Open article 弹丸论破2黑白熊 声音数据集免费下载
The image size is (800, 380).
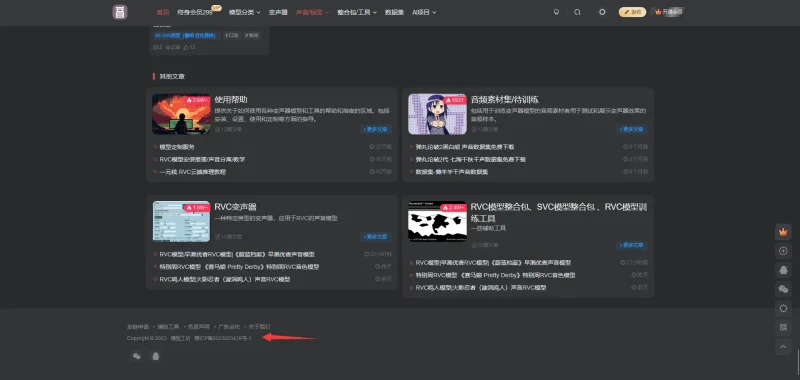(x=464, y=147)
